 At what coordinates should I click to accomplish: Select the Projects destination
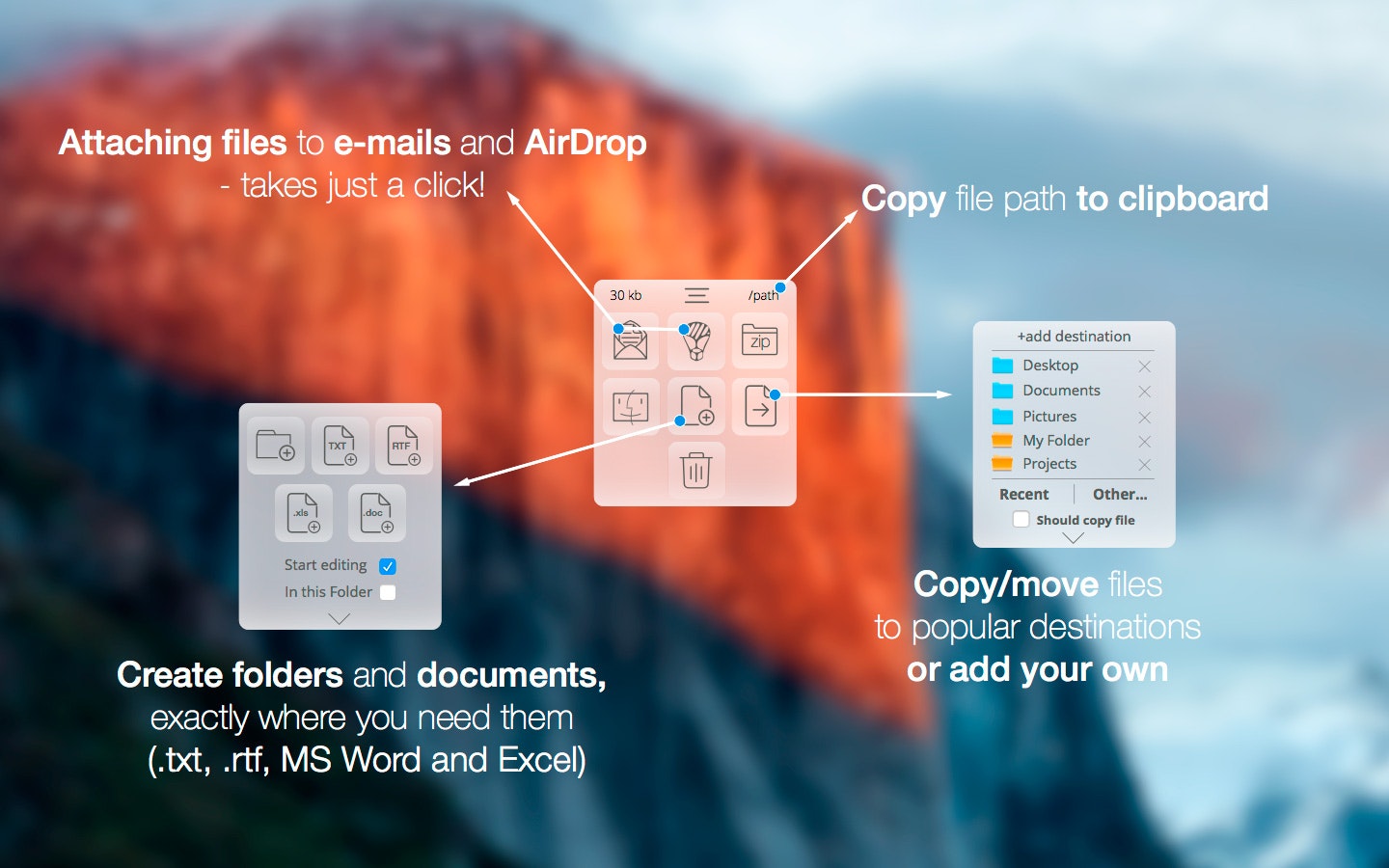[x=1049, y=464]
